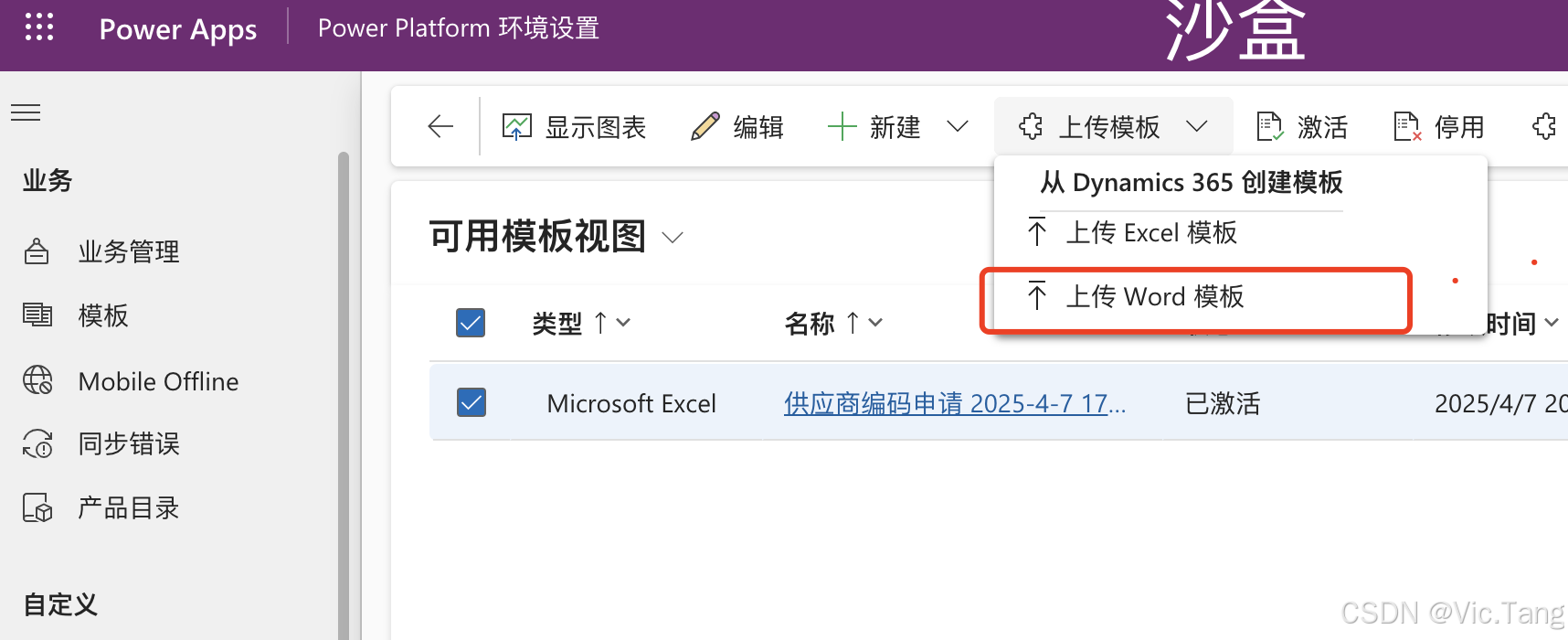Click the sidebar vertical scrollbar
Screen dimensions: 1568x640
coord(344,395)
